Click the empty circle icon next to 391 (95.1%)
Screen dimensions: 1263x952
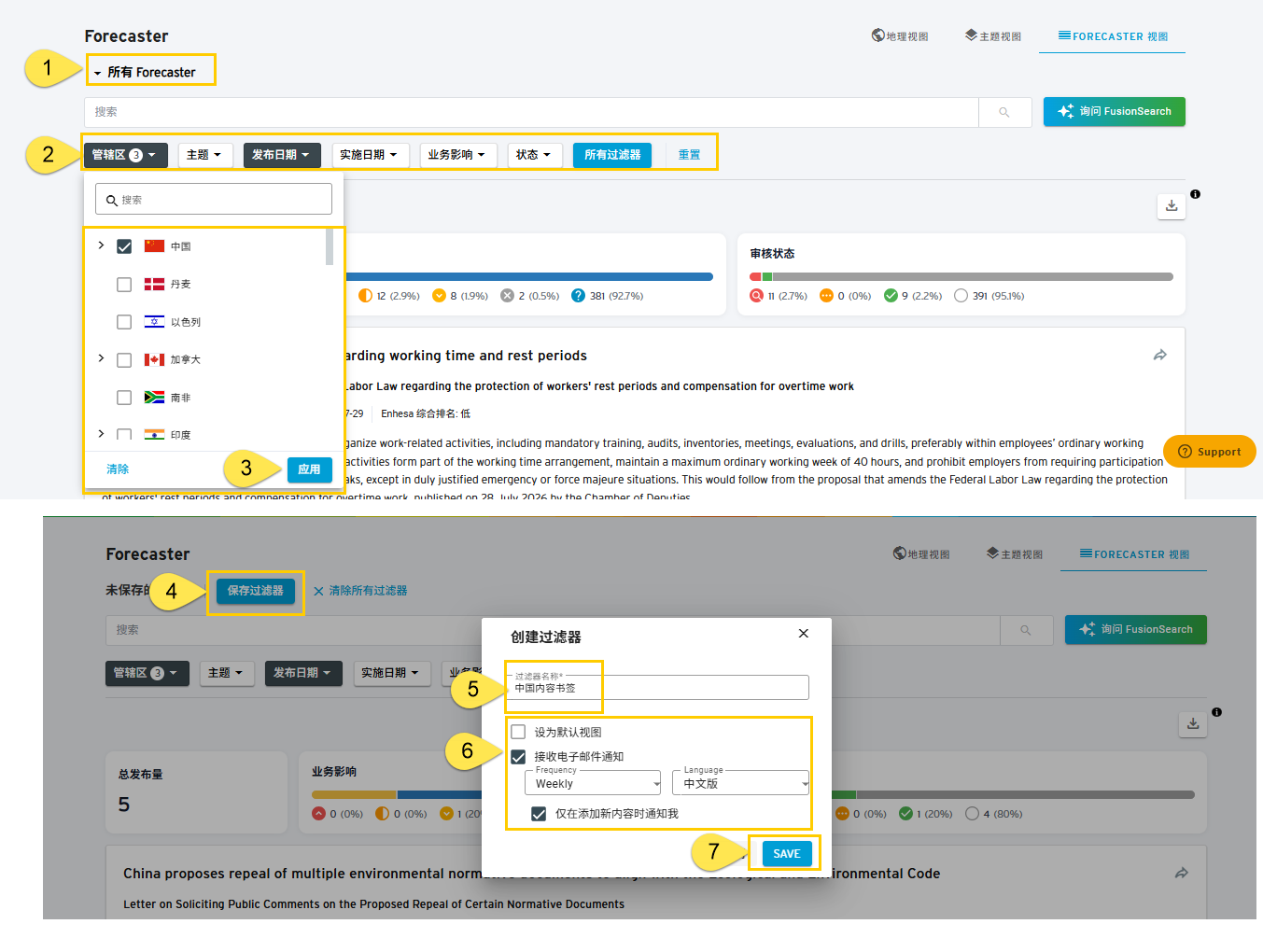click(x=961, y=296)
